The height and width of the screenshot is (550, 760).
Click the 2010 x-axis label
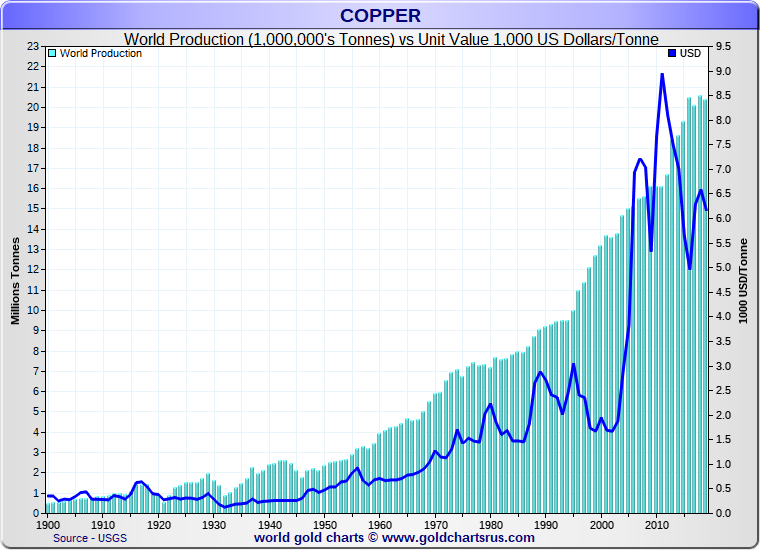pyautogui.click(x=657, y=525)
